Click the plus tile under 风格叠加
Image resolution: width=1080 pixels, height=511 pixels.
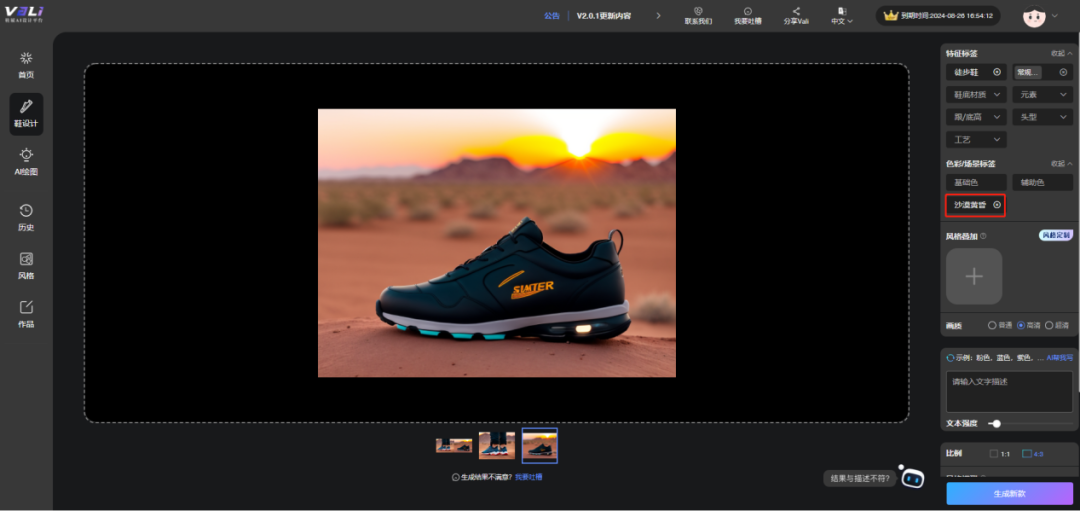974,277
